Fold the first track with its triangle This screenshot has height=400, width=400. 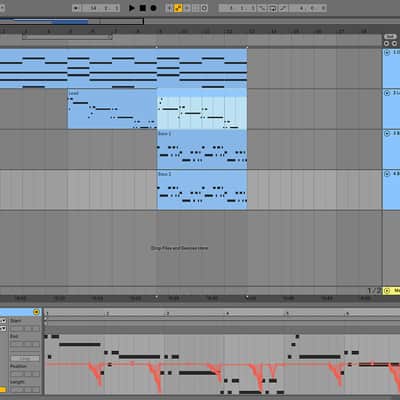387,52
